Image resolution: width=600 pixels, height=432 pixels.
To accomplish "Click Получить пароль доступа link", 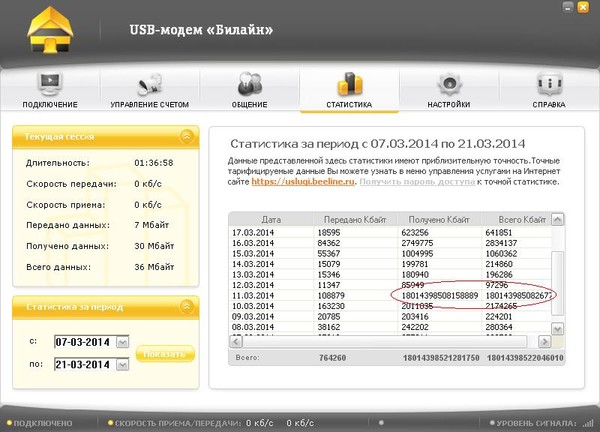I will [x=417, y=182].
